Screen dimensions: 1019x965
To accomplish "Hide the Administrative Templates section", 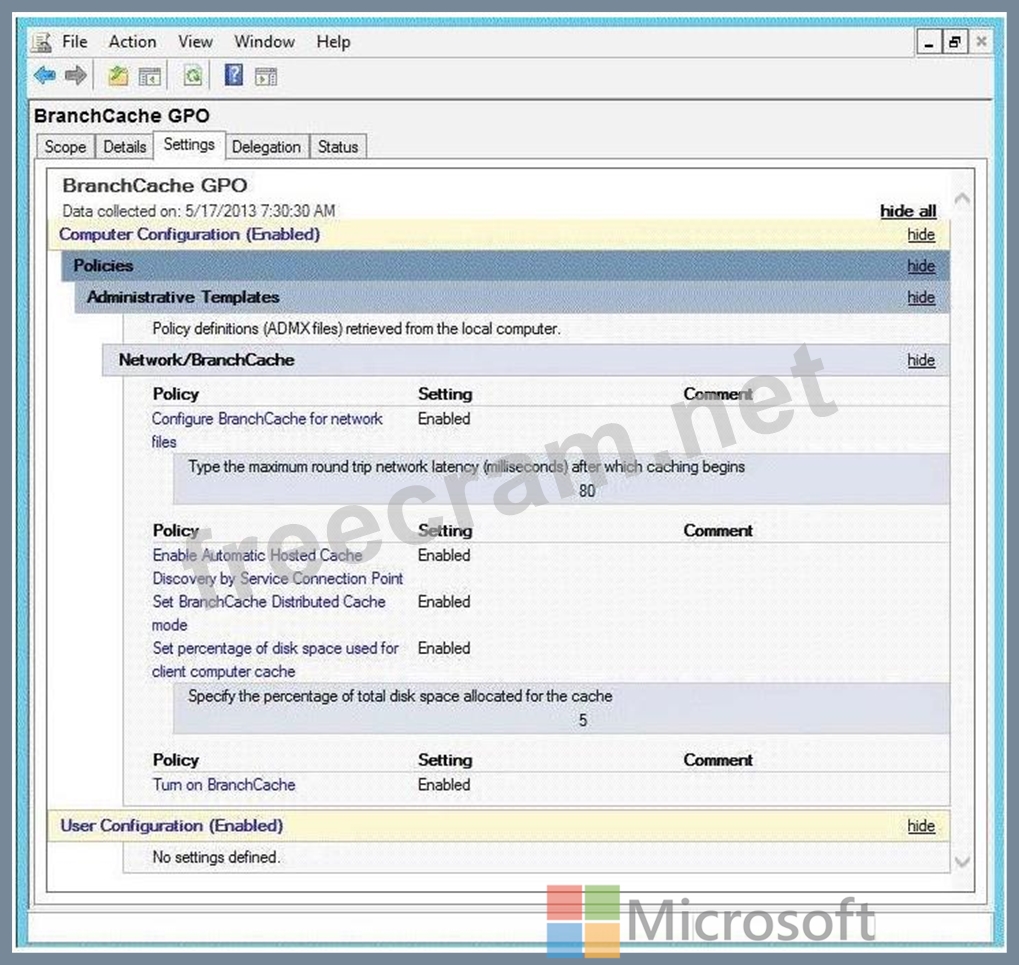I will click(x=921, y=297).
